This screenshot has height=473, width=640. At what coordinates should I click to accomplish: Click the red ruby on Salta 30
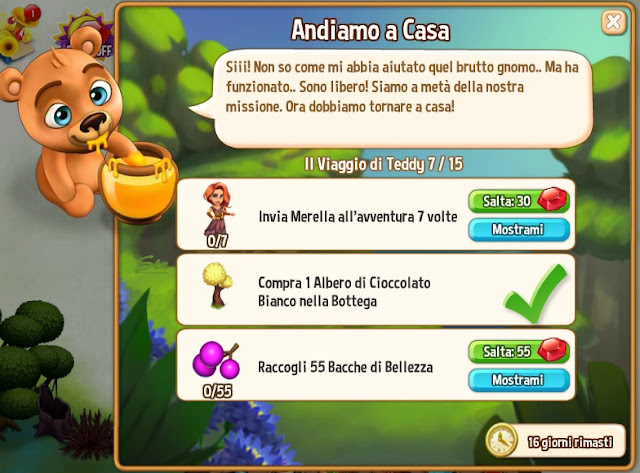pos(552,199)
